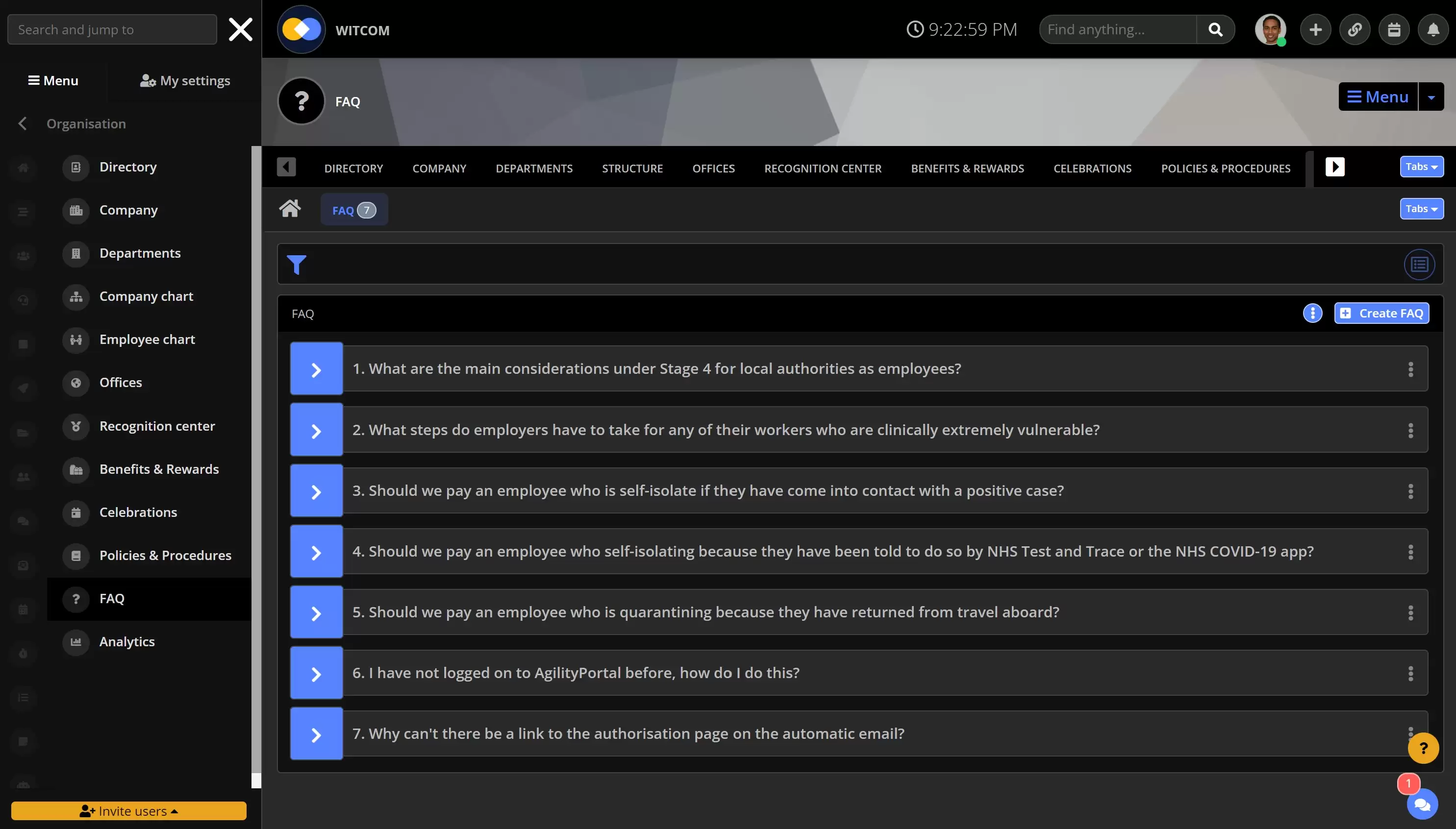Switch to the Celebrations tab
Screen dimensions: 1456x829
coord(1092,169)
